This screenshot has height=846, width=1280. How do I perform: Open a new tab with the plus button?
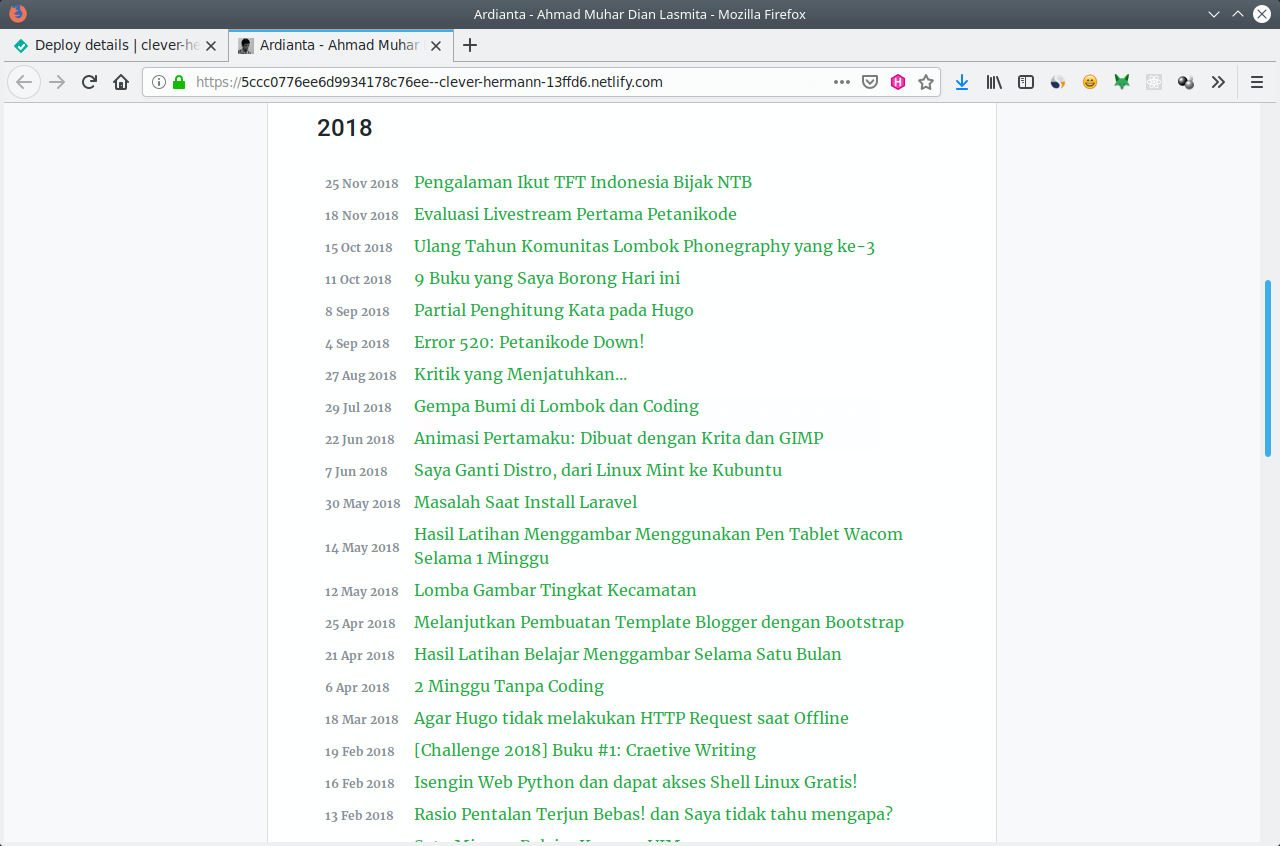click(470, 45)
